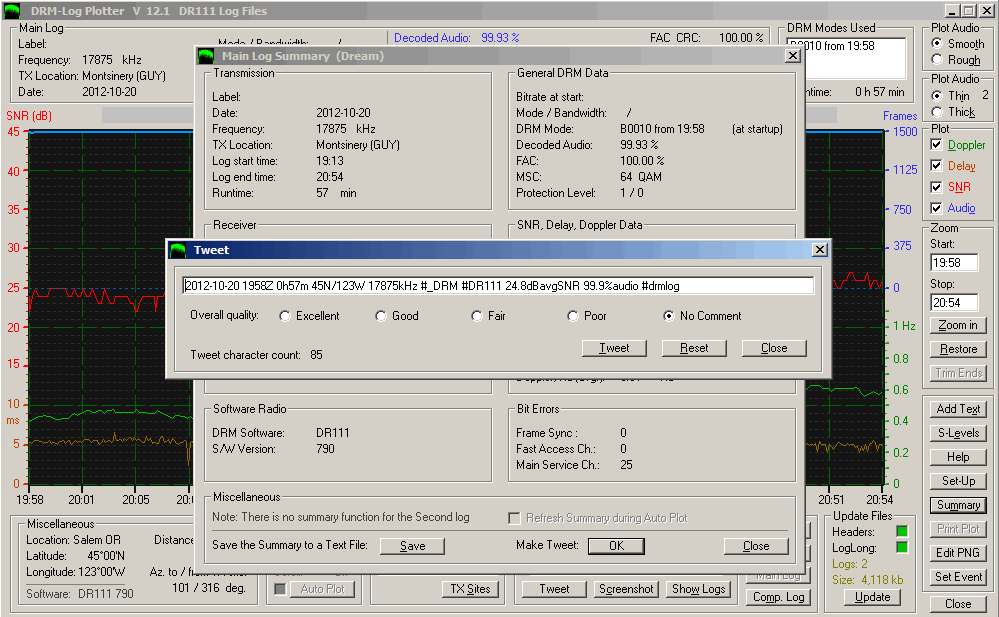The image size is (999, 617).
Task: Click the TX Location Montsinery (GUY) value
Action: tap(357, 145)
